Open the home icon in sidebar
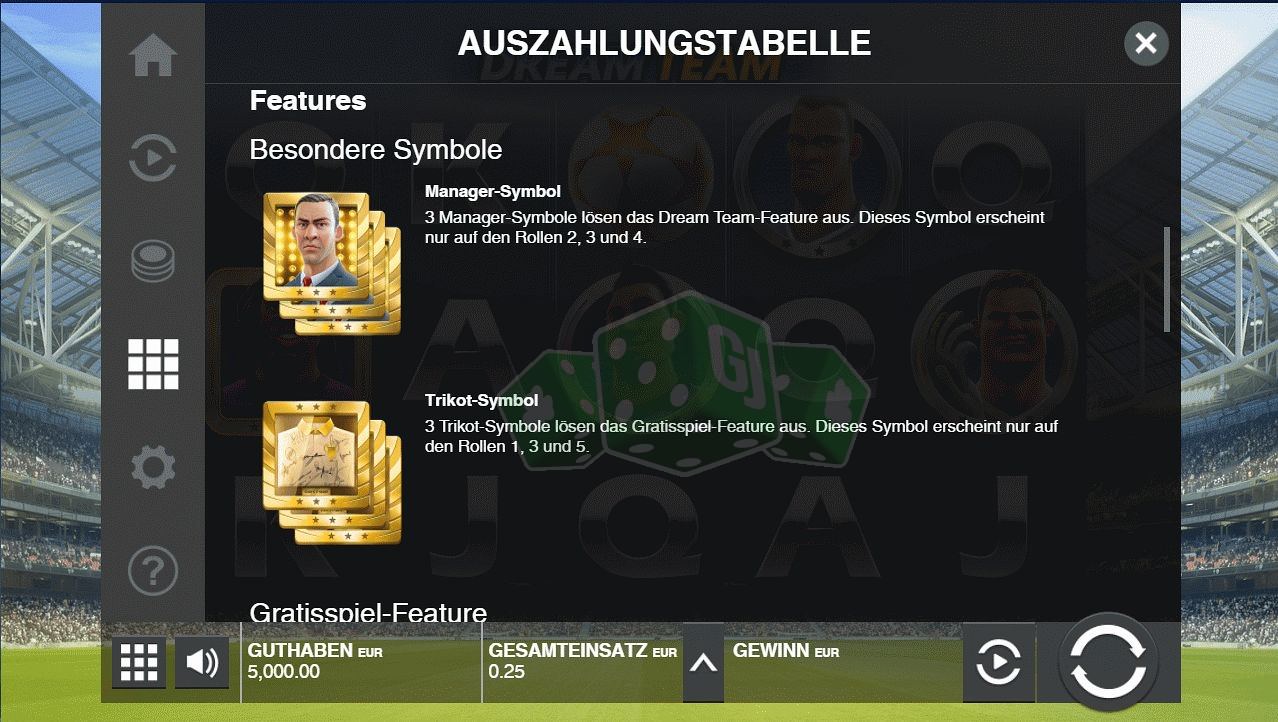 pos(153,55)
